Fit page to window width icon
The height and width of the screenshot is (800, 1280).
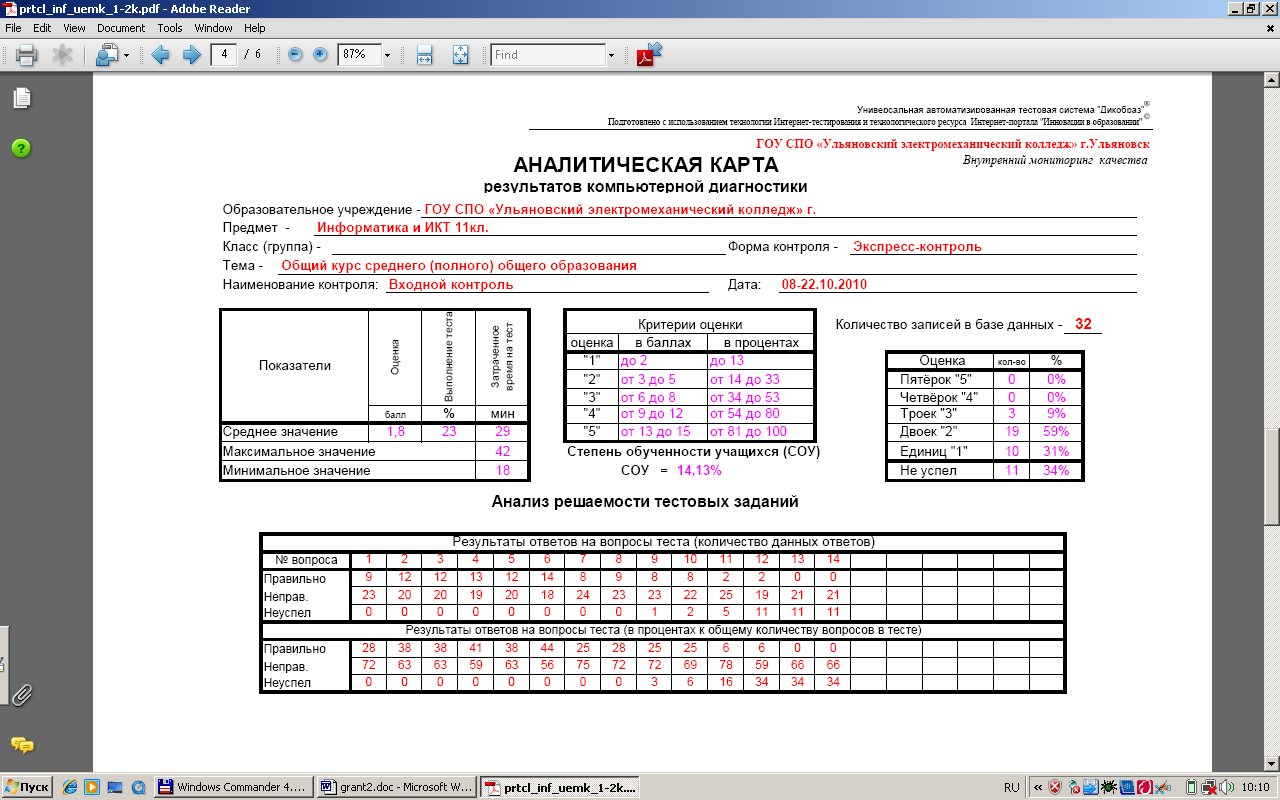424,55
